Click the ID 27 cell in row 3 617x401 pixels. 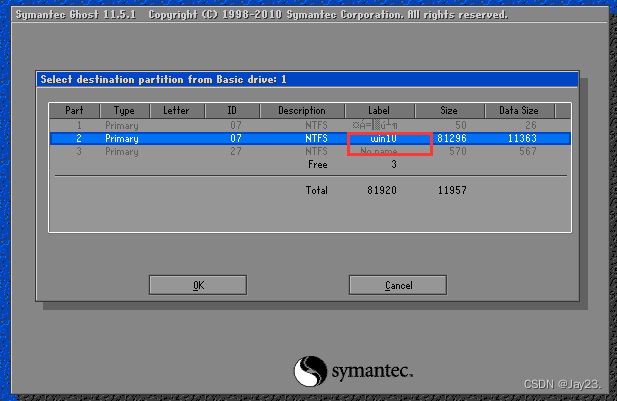[236, 152]
